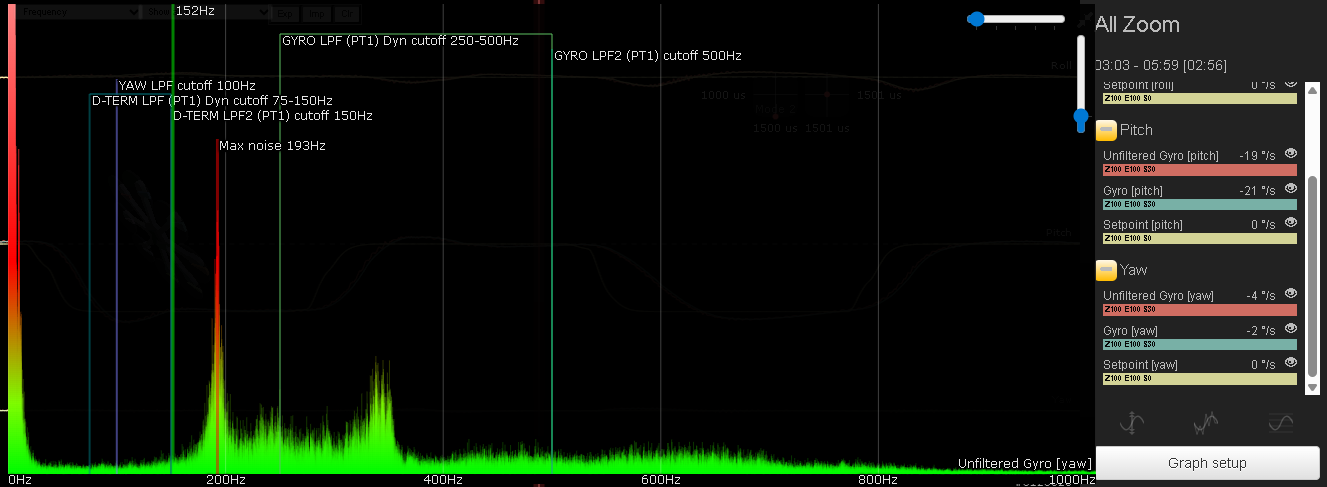Click the graph smoothing waveform icon

(1206, 424)
